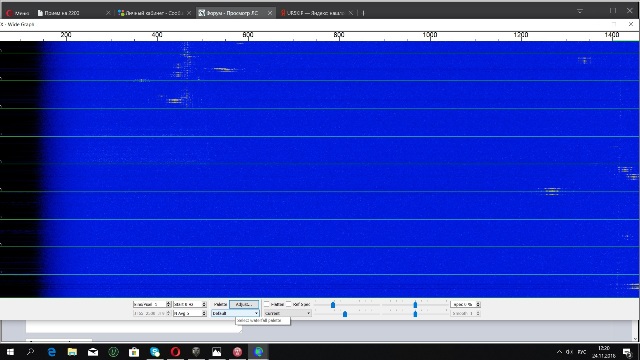Viewport: 640px width, 360px height.
Task: Open the Windows Start menu
Action: pos(10,351)
